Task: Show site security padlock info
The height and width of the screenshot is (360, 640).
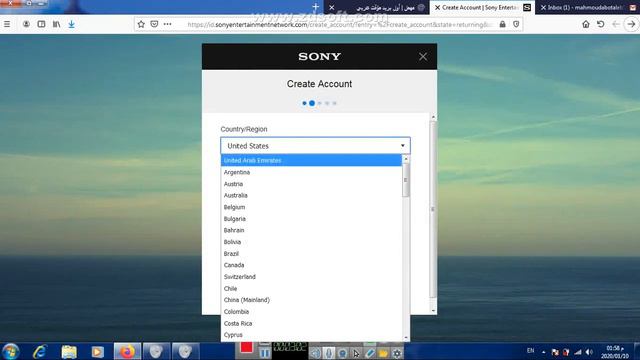Action: click(x=502, y=24)
